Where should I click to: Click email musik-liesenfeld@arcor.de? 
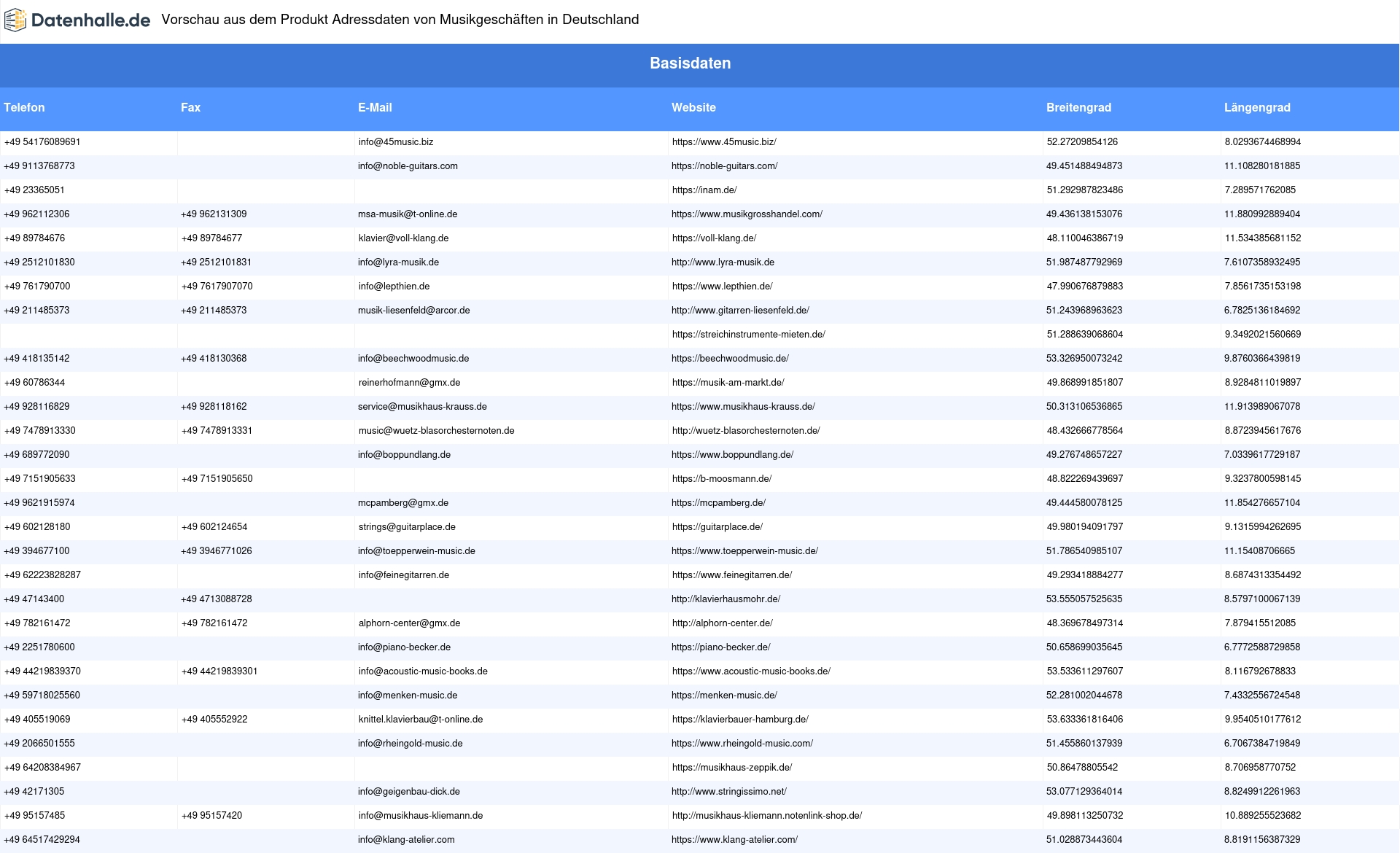pyautogui.click(x=413, y=311)
